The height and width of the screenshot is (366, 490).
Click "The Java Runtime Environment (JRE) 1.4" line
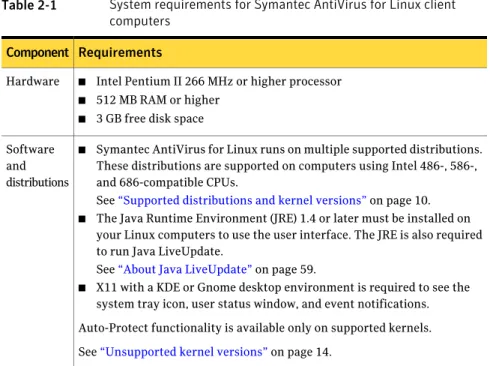coord(283,219)
